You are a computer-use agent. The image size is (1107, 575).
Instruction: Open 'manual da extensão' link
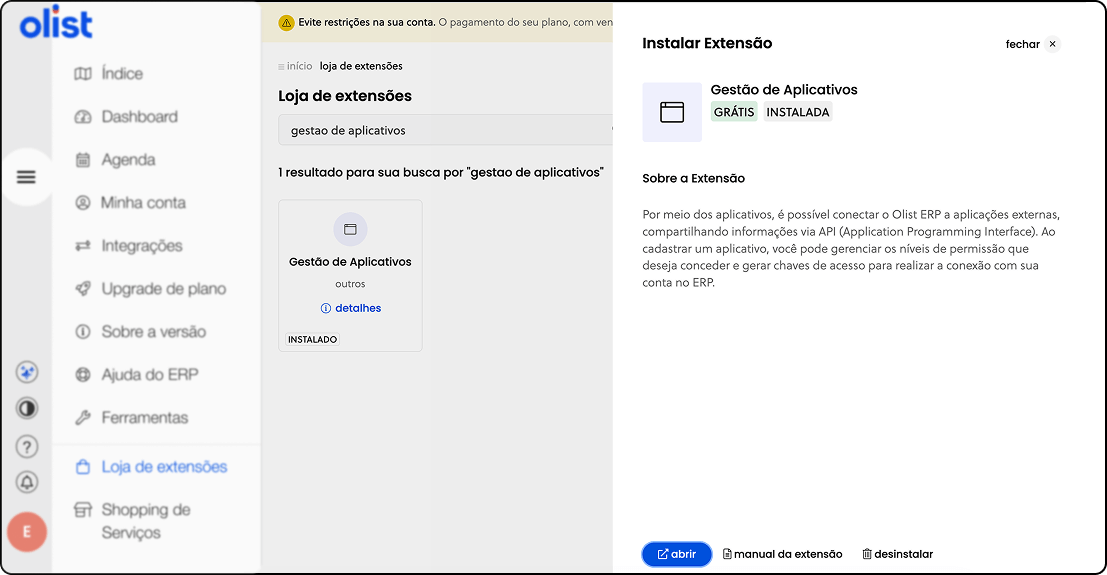click(783, 554)
